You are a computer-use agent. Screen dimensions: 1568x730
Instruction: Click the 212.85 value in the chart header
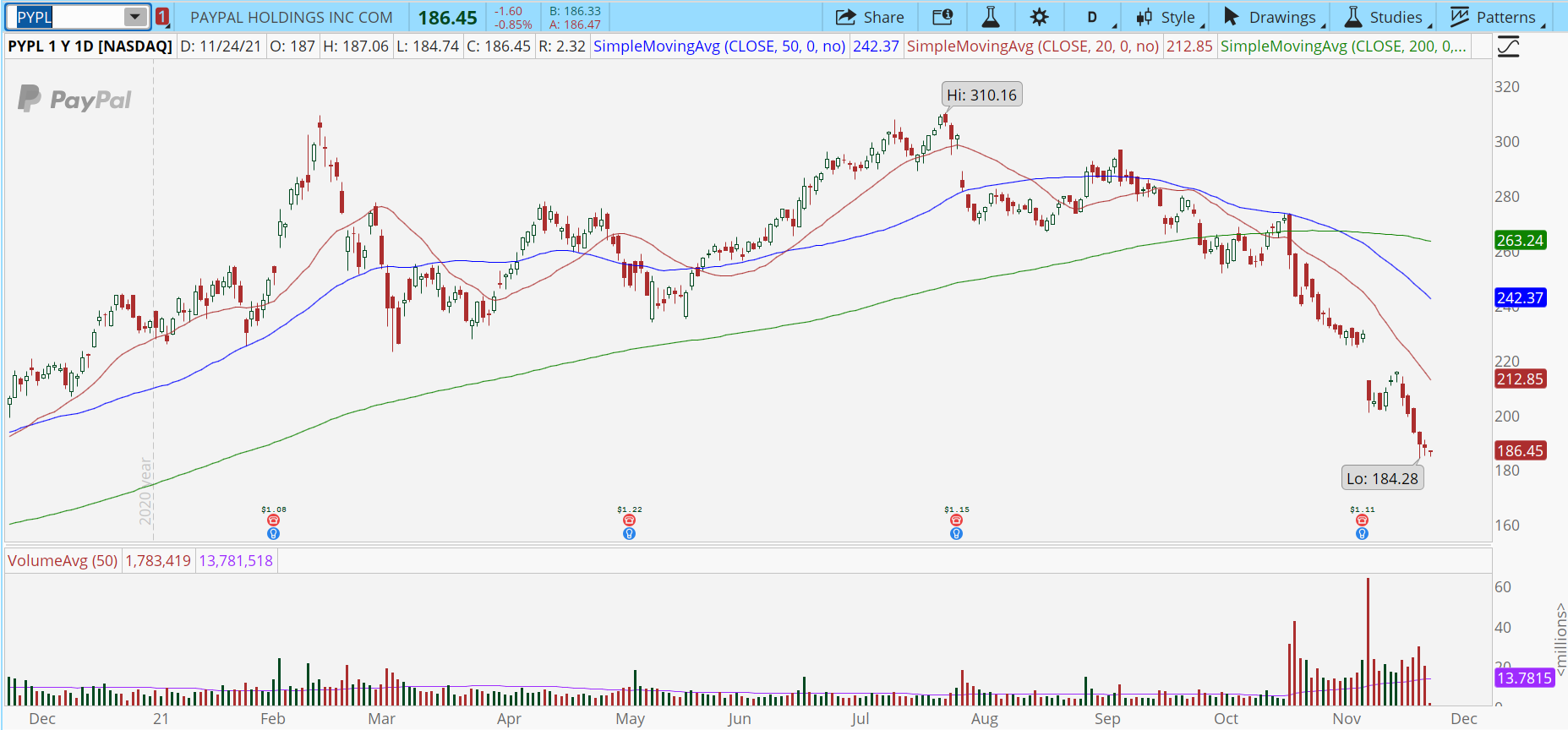[x=1189, y=46]
